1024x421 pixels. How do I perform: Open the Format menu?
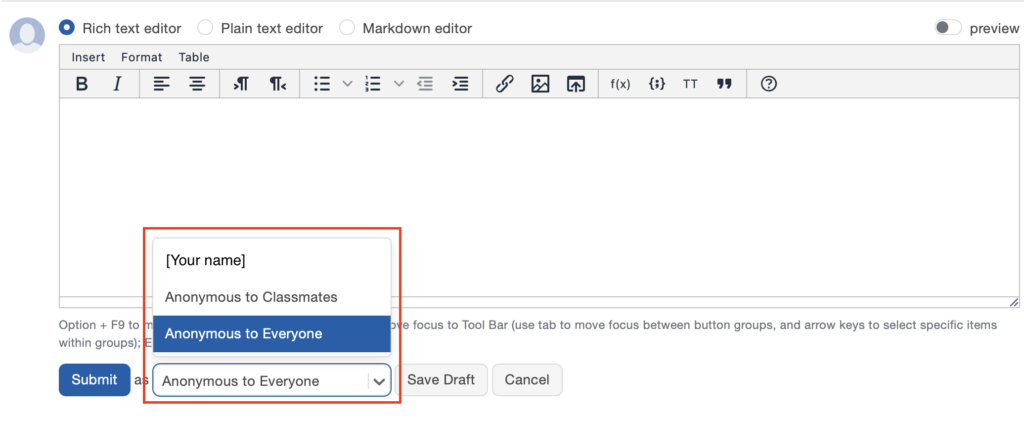coord(141,57)
